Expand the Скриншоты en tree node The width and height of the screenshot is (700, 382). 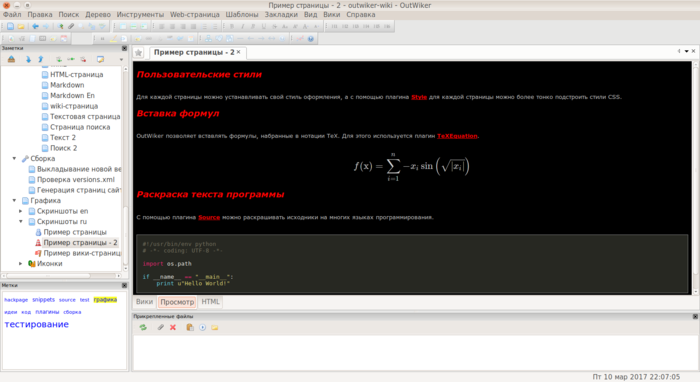point(21,211)
